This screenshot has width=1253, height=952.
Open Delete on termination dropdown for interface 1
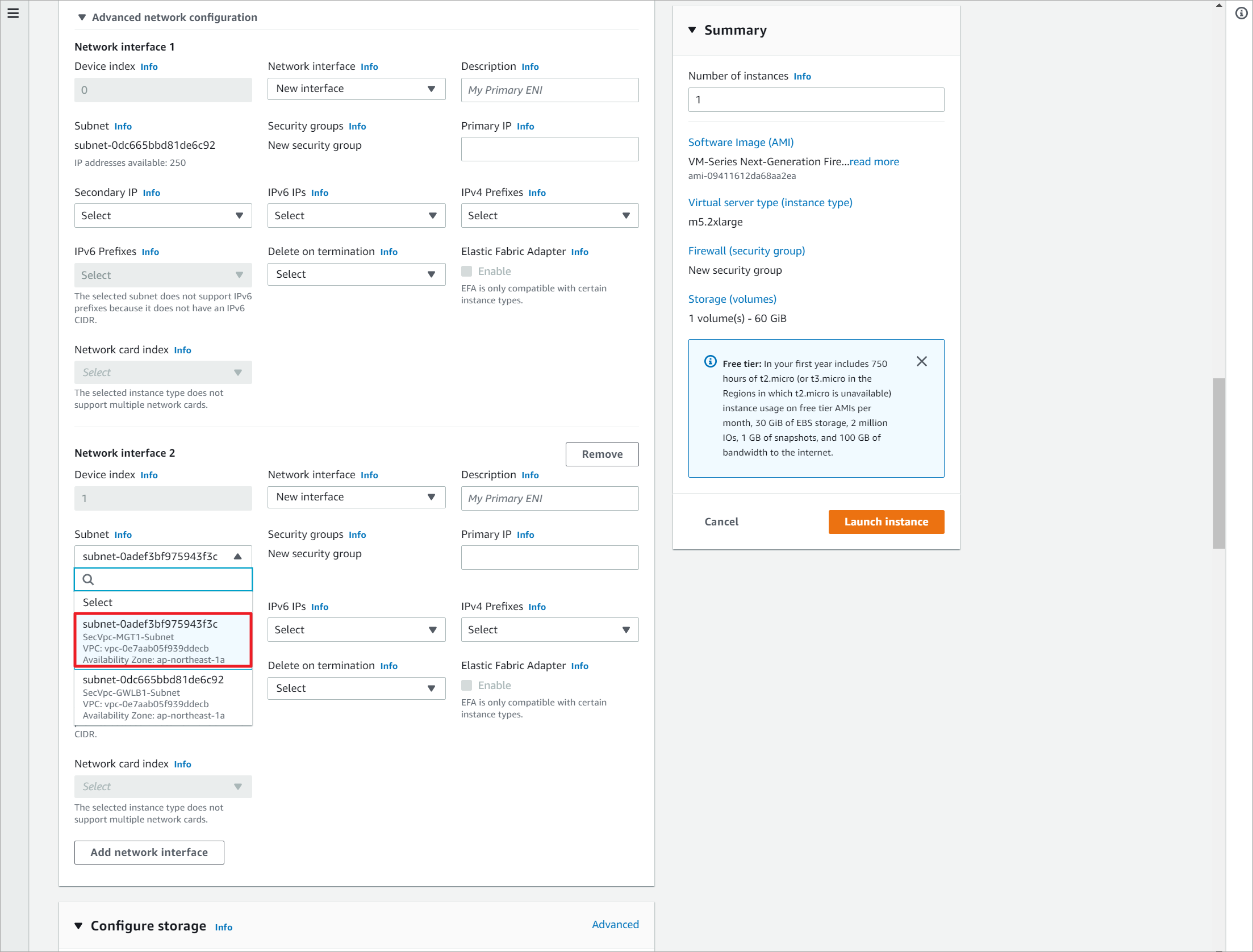(356, 274)
